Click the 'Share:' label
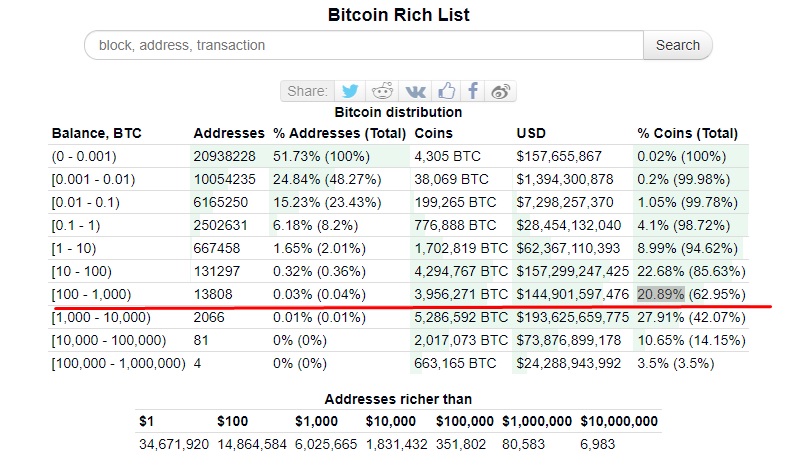The image size is (791, 465). pos(307,91)
